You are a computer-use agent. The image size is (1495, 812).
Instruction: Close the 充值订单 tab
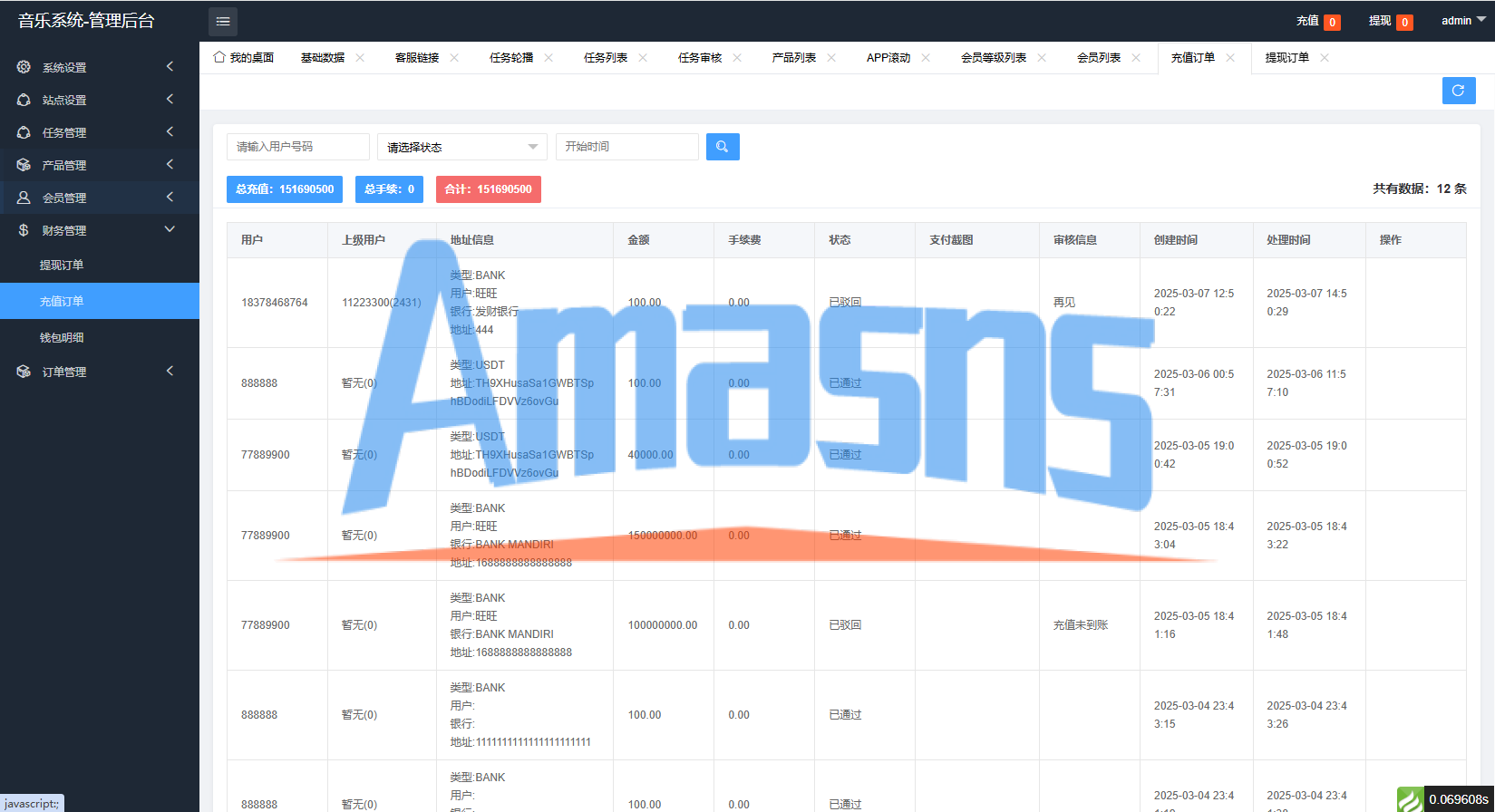point(1230,58)
